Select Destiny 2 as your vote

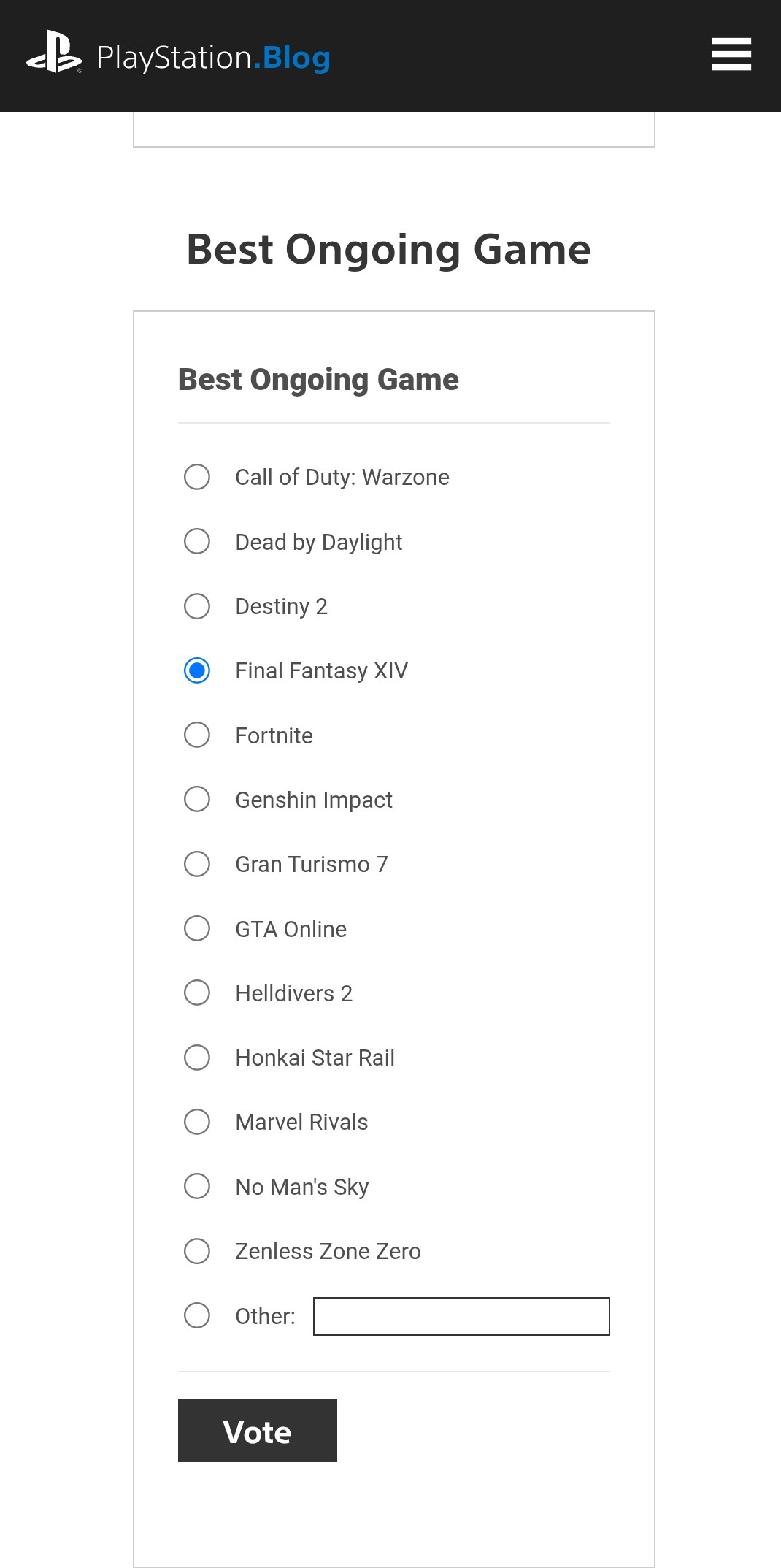197,606
